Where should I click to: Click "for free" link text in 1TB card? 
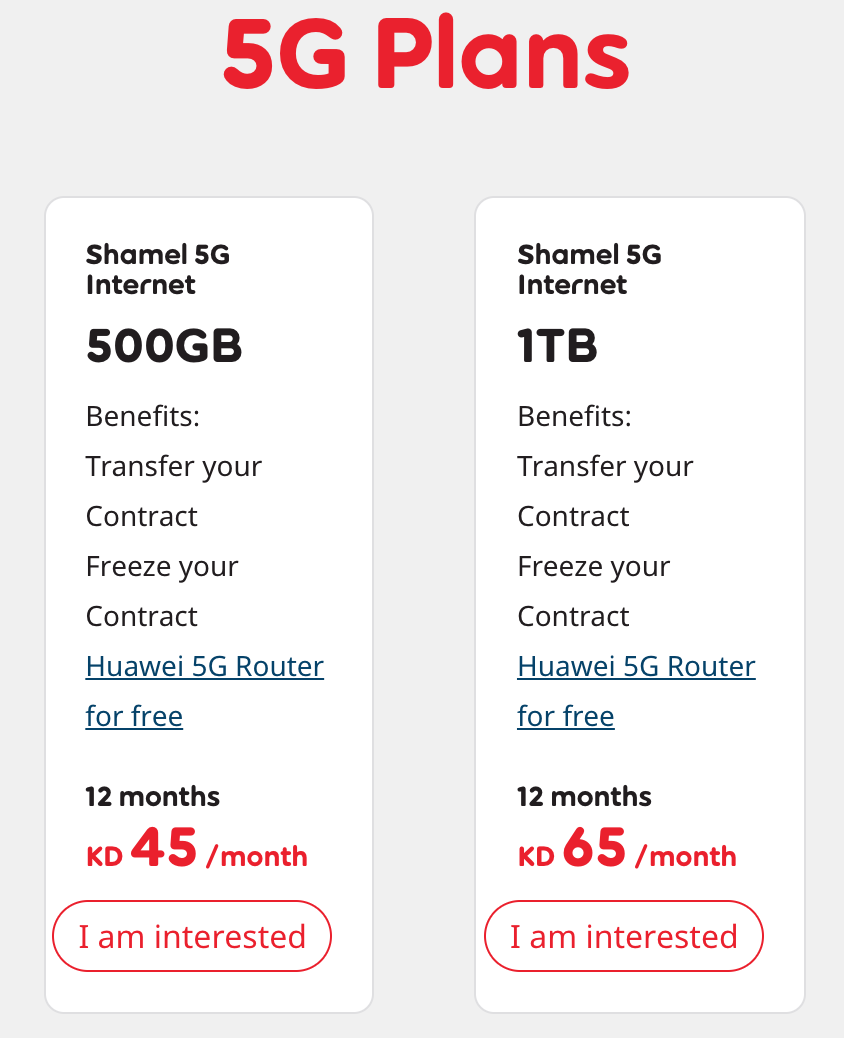[566, 716]
